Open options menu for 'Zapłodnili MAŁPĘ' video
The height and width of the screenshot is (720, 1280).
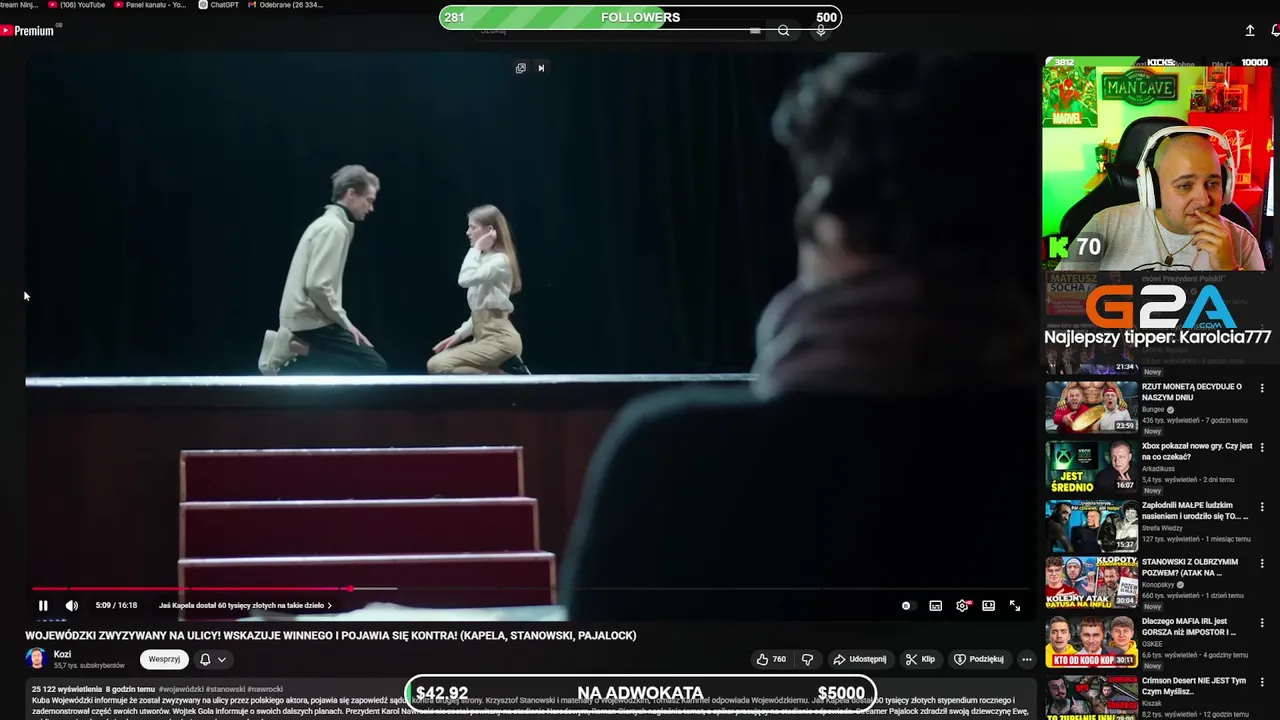[1262, 506]
